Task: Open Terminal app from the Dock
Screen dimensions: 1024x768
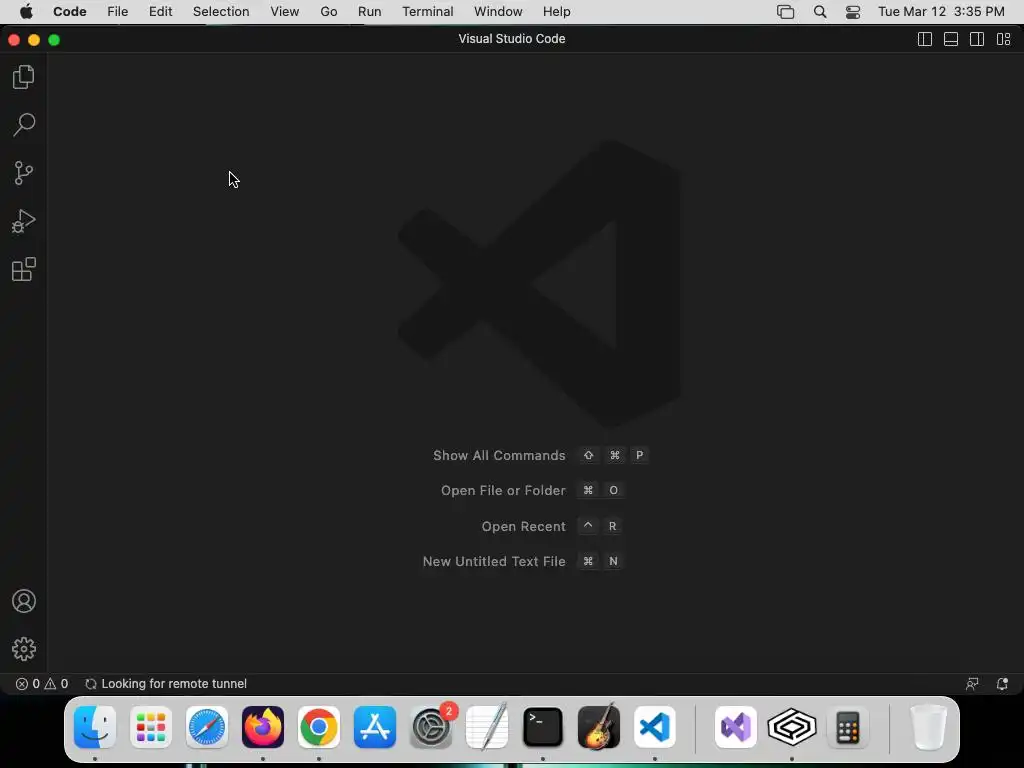Action: pyautogui.click(x=543, y=727)
